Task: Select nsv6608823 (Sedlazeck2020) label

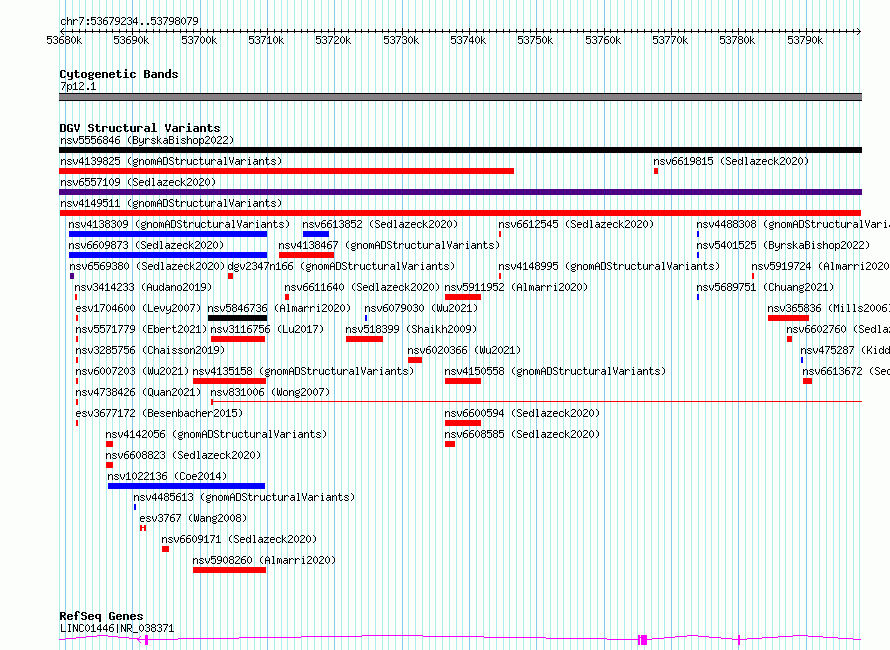Action: tap(183, 455)
